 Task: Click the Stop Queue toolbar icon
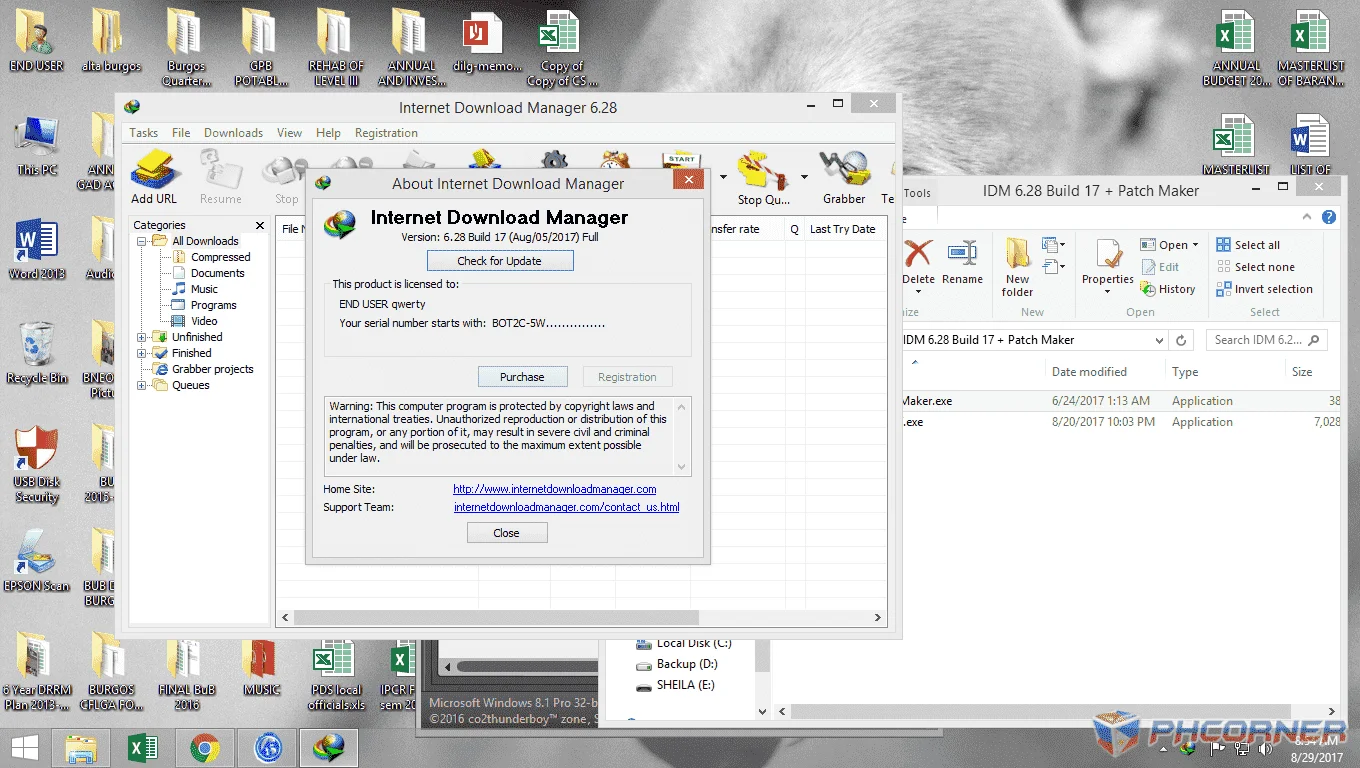point(763,176)
